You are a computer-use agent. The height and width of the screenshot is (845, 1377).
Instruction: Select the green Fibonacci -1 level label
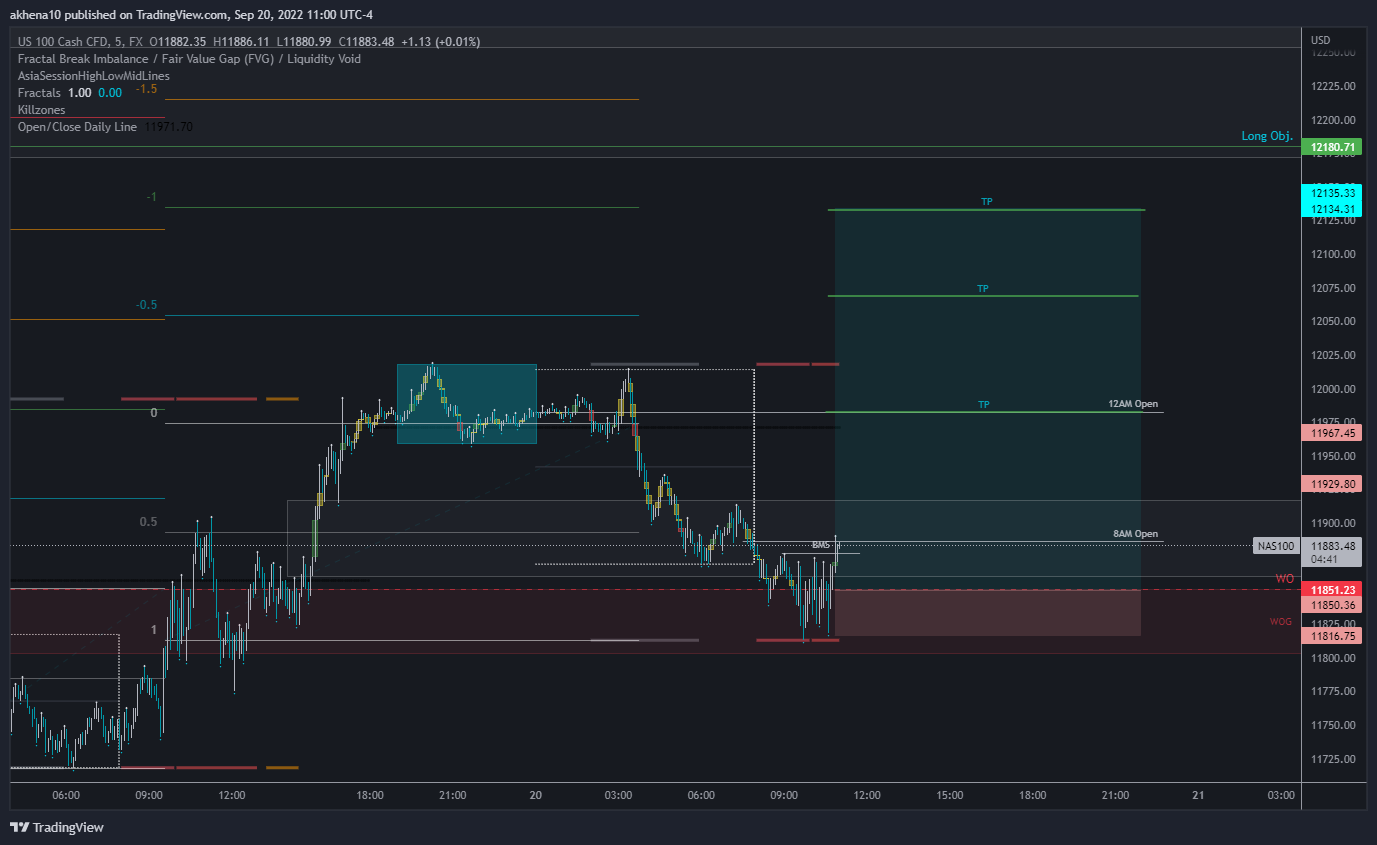click(x=151, y=197)
